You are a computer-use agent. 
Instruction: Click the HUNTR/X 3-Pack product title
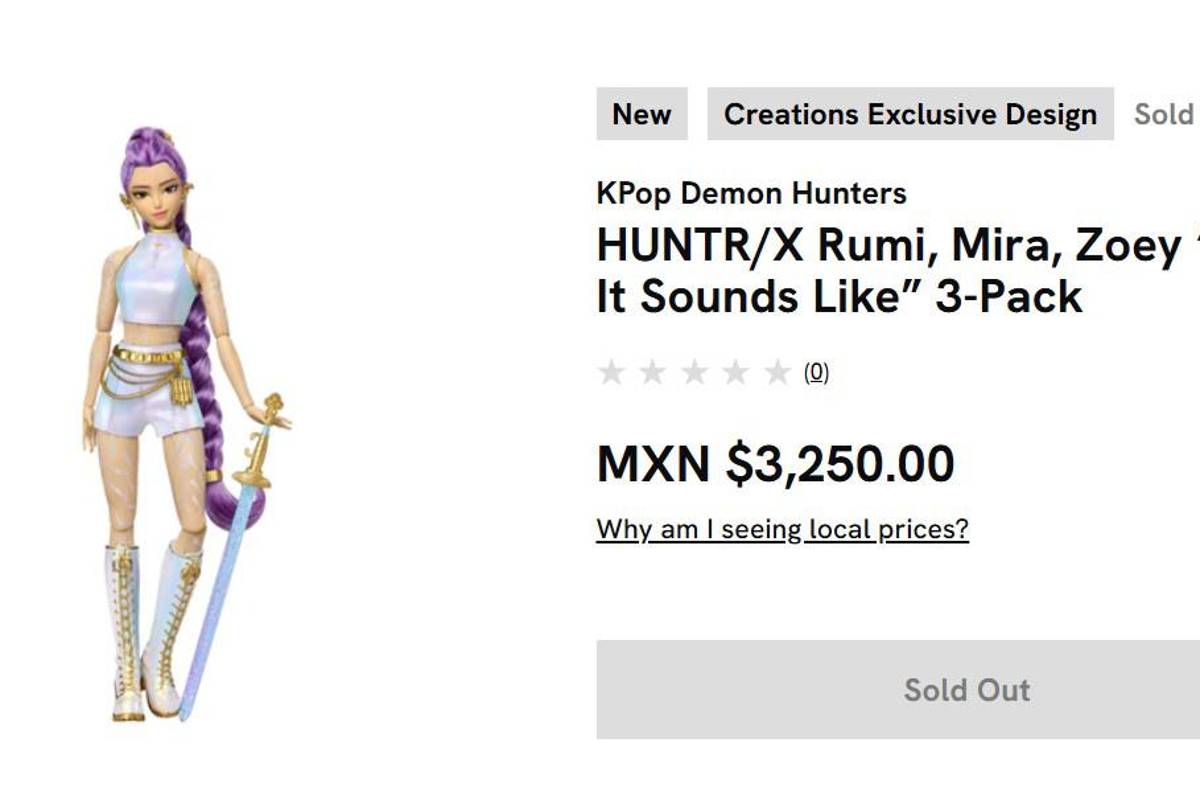coord(888,270)
